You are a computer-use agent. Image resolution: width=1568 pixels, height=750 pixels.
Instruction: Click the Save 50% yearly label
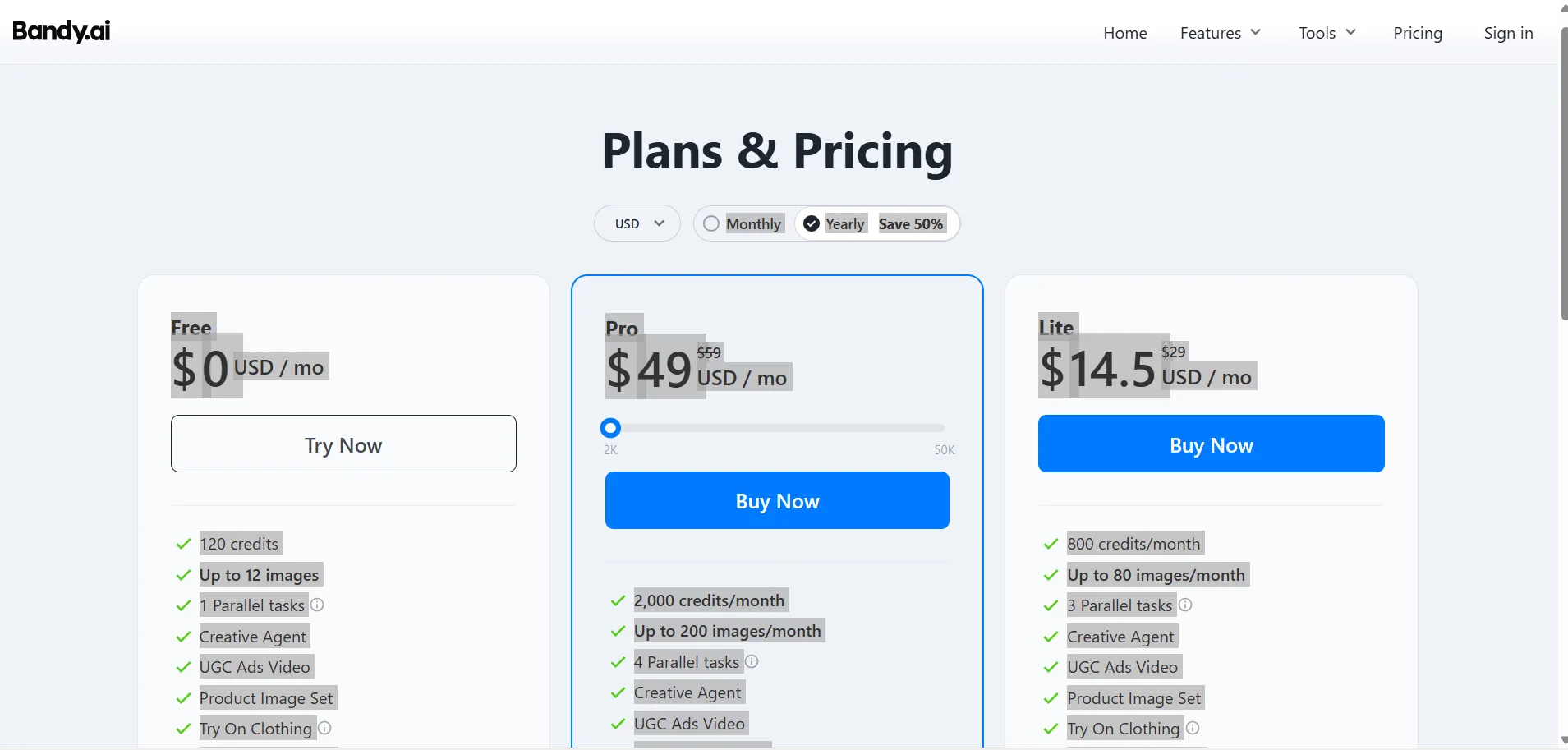(910, 223)
